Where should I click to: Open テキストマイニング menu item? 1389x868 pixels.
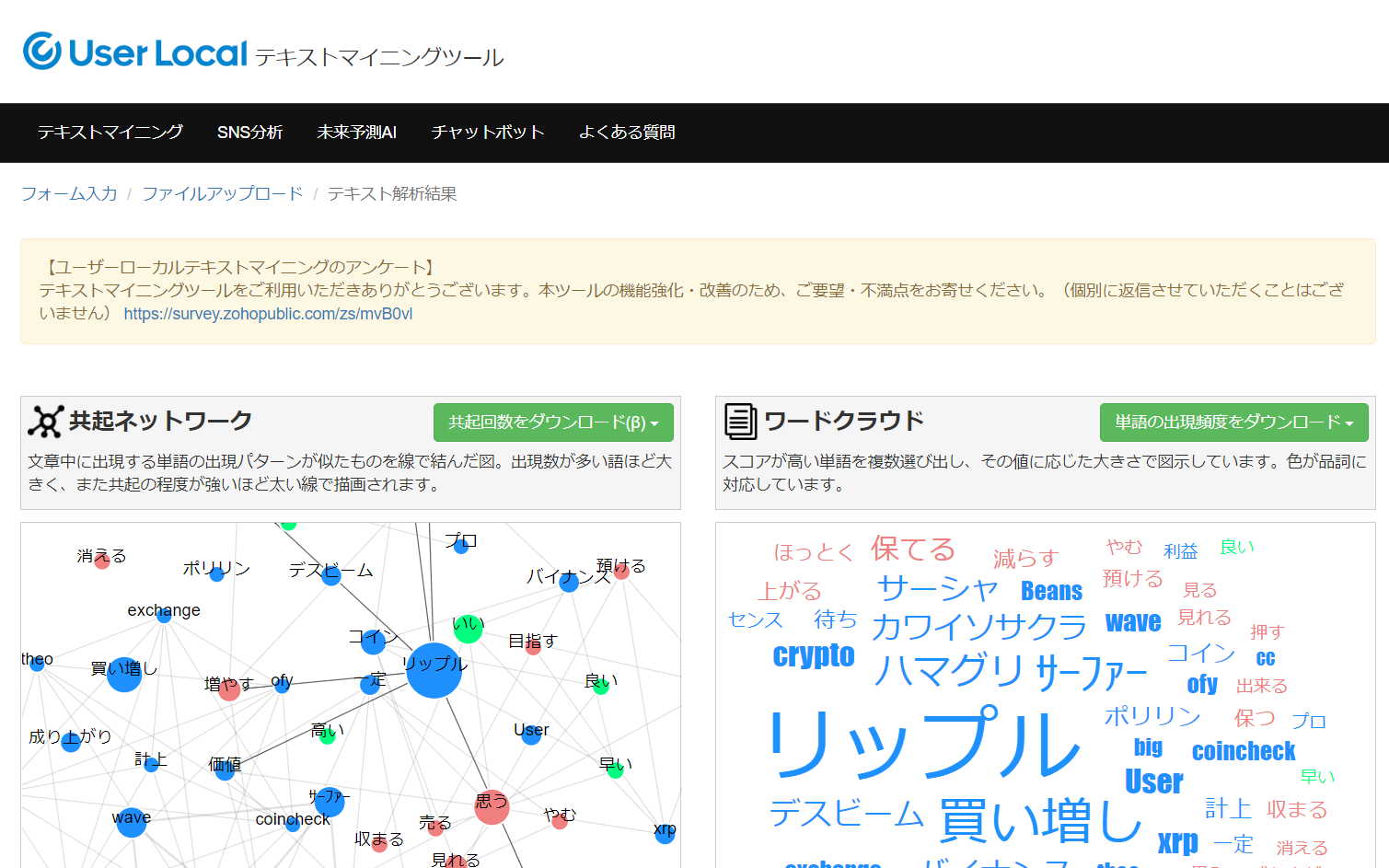110,133
